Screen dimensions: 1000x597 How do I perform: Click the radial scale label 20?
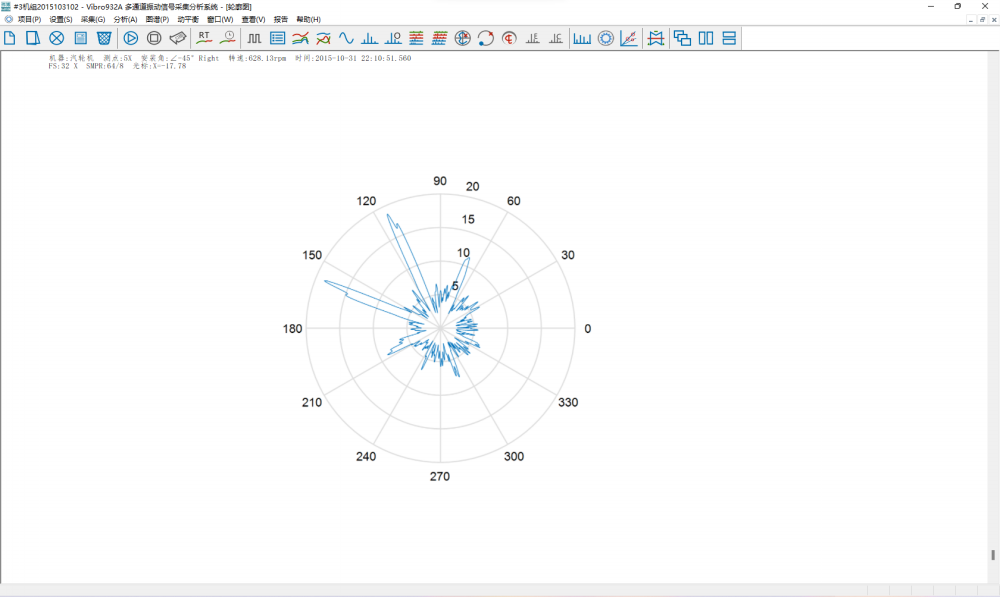pos(472,186)
